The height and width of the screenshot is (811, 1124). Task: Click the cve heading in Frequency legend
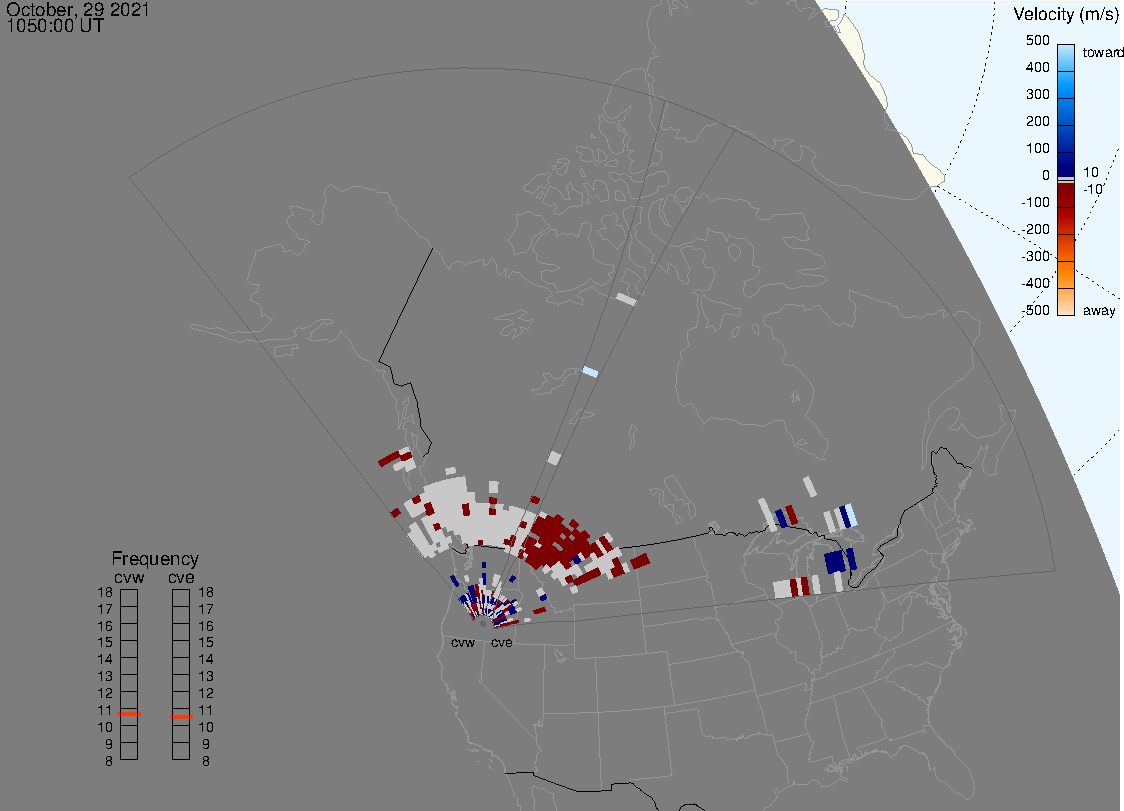pyautogui.click(x=181, y=577)
